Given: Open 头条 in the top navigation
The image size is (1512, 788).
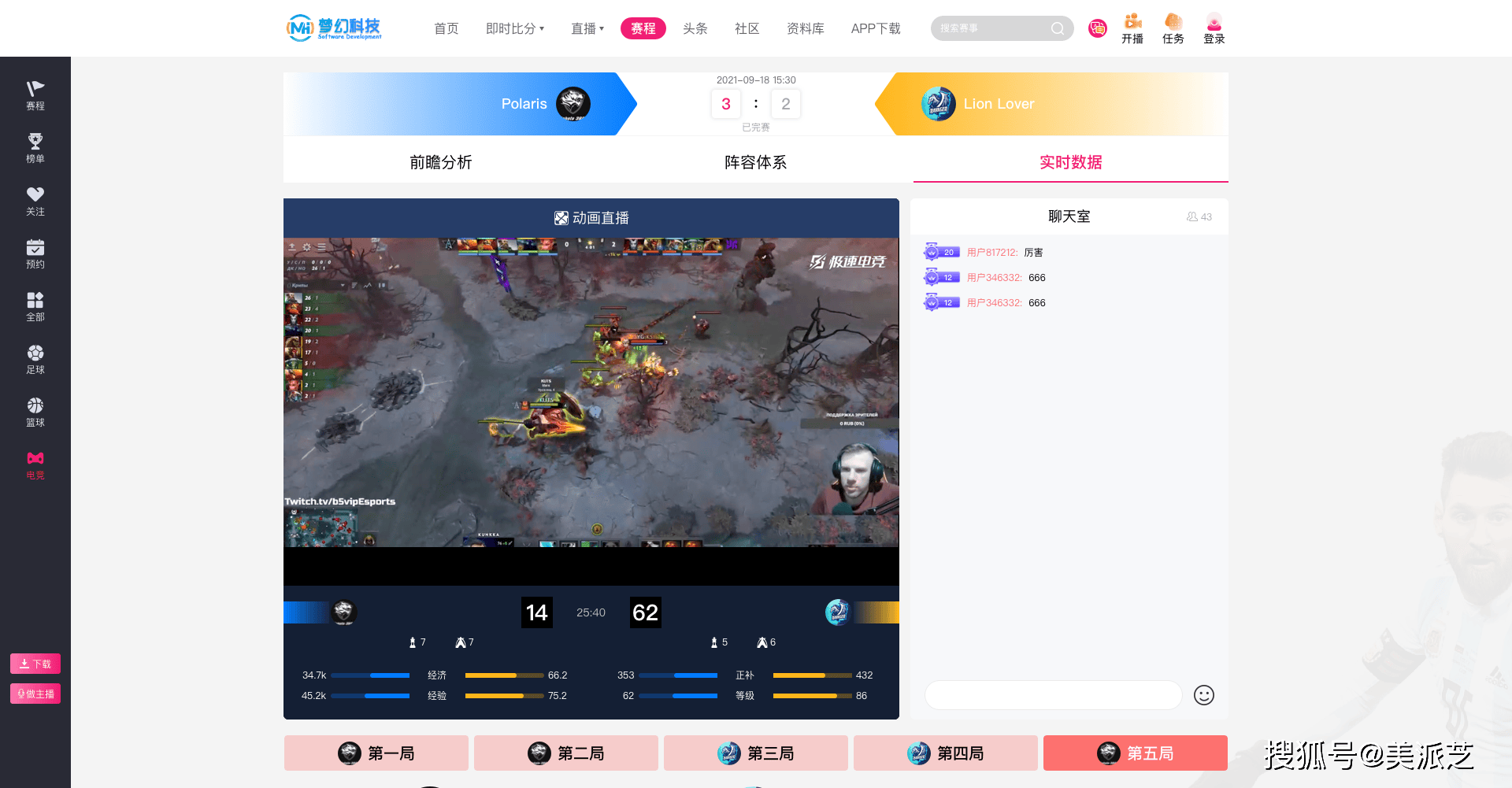Looking at the screenshot, I should [x=695, y=28].
